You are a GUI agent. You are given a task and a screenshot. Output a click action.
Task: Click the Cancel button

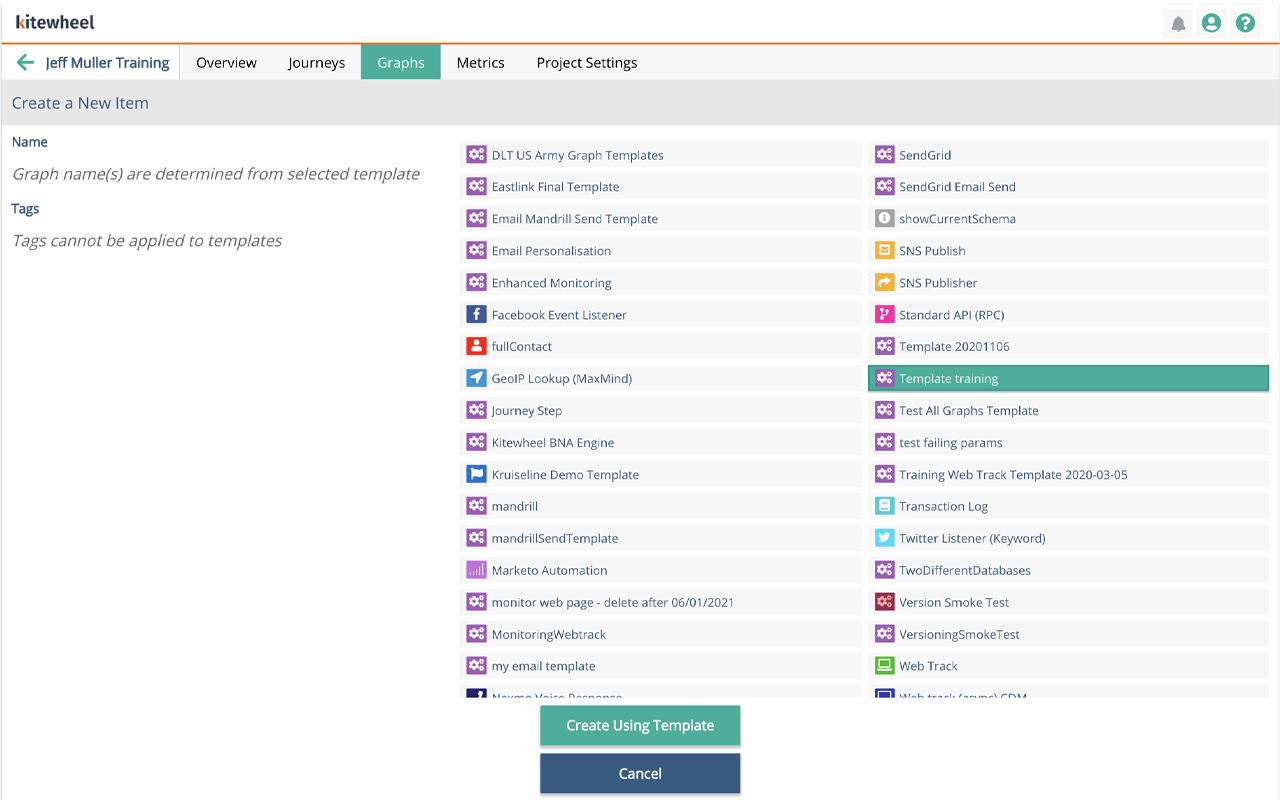coord(640,773)
